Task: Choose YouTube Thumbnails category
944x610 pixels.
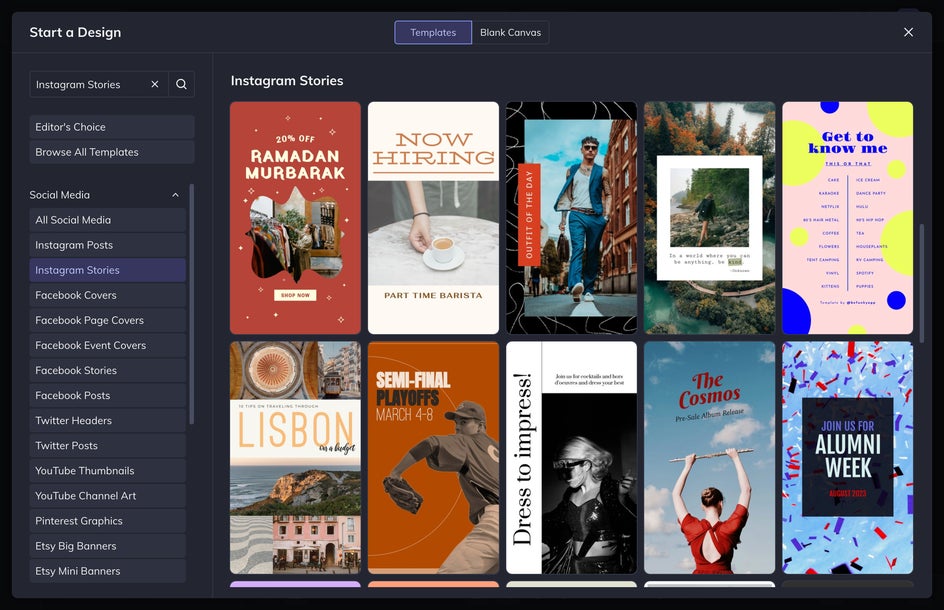Action: pos(107,471)
